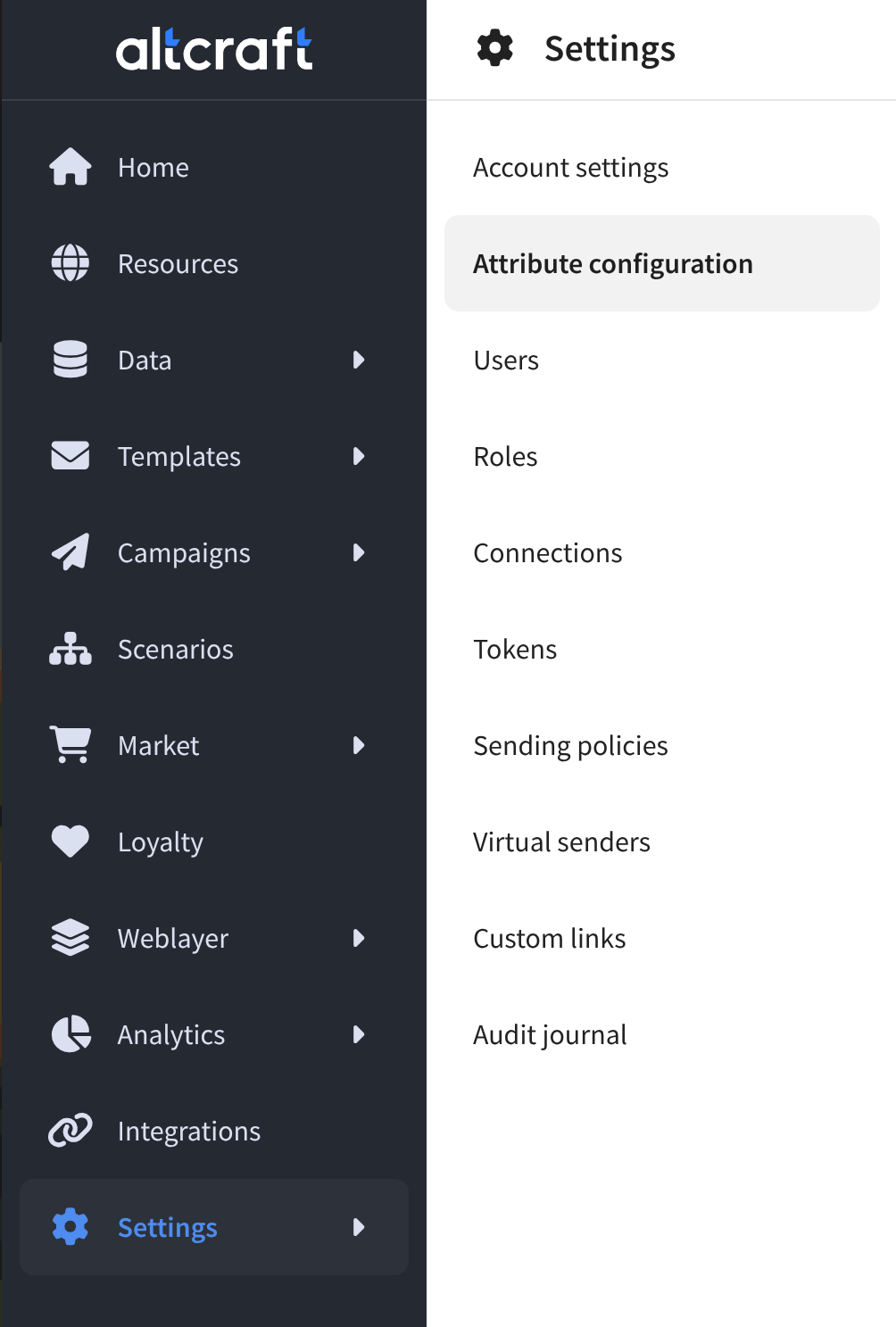The height and width of the screenshot is (1327, 896).
Task: Click the Home house icon
Action: pyautogui.click(x=70, y=167)
